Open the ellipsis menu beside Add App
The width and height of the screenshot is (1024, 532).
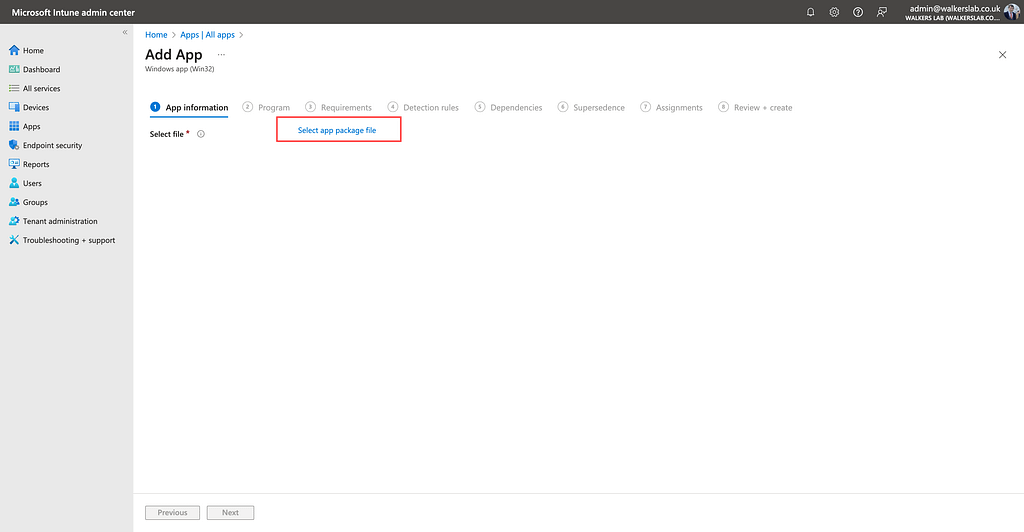(x=221, y=55)
